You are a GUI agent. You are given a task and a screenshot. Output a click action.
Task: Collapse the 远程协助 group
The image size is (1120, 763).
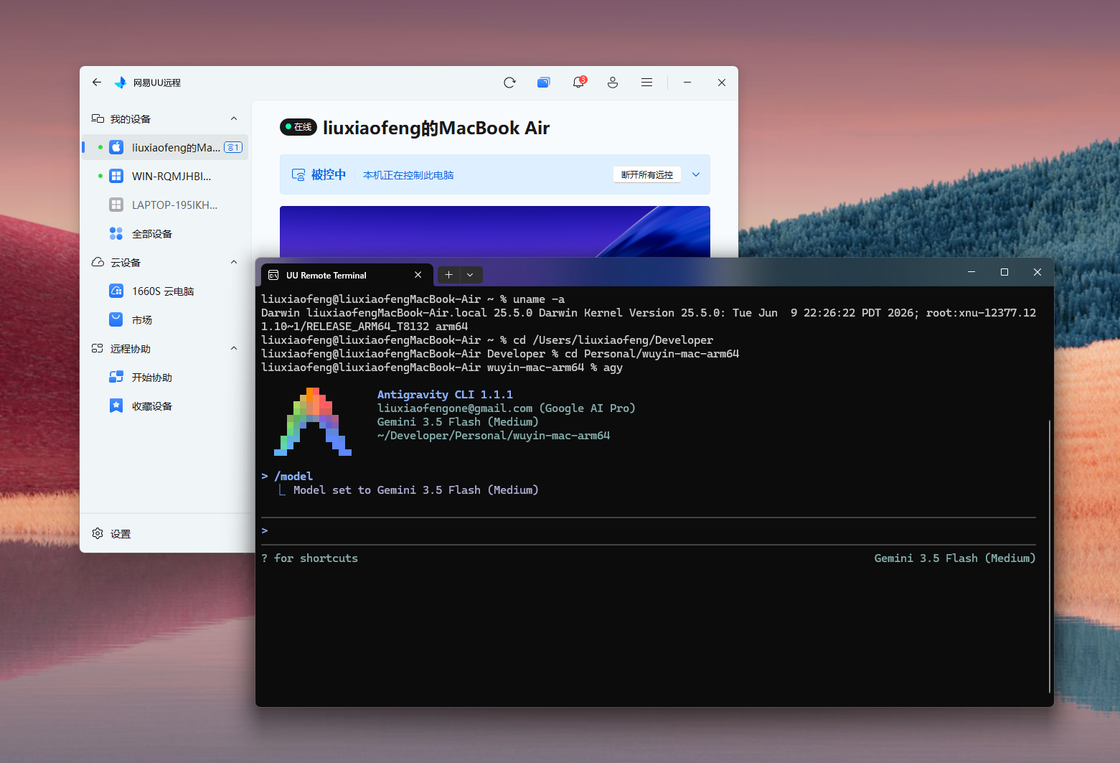click(234, 349)
